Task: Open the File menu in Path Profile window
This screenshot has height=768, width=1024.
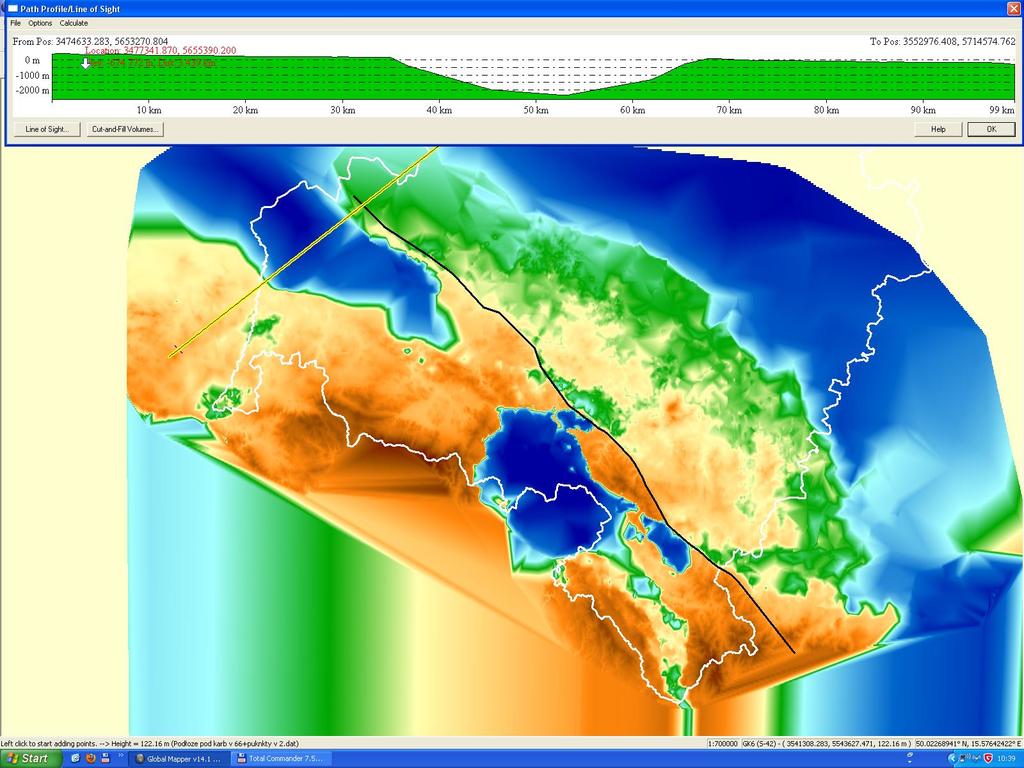Action: tap(15, 23)
